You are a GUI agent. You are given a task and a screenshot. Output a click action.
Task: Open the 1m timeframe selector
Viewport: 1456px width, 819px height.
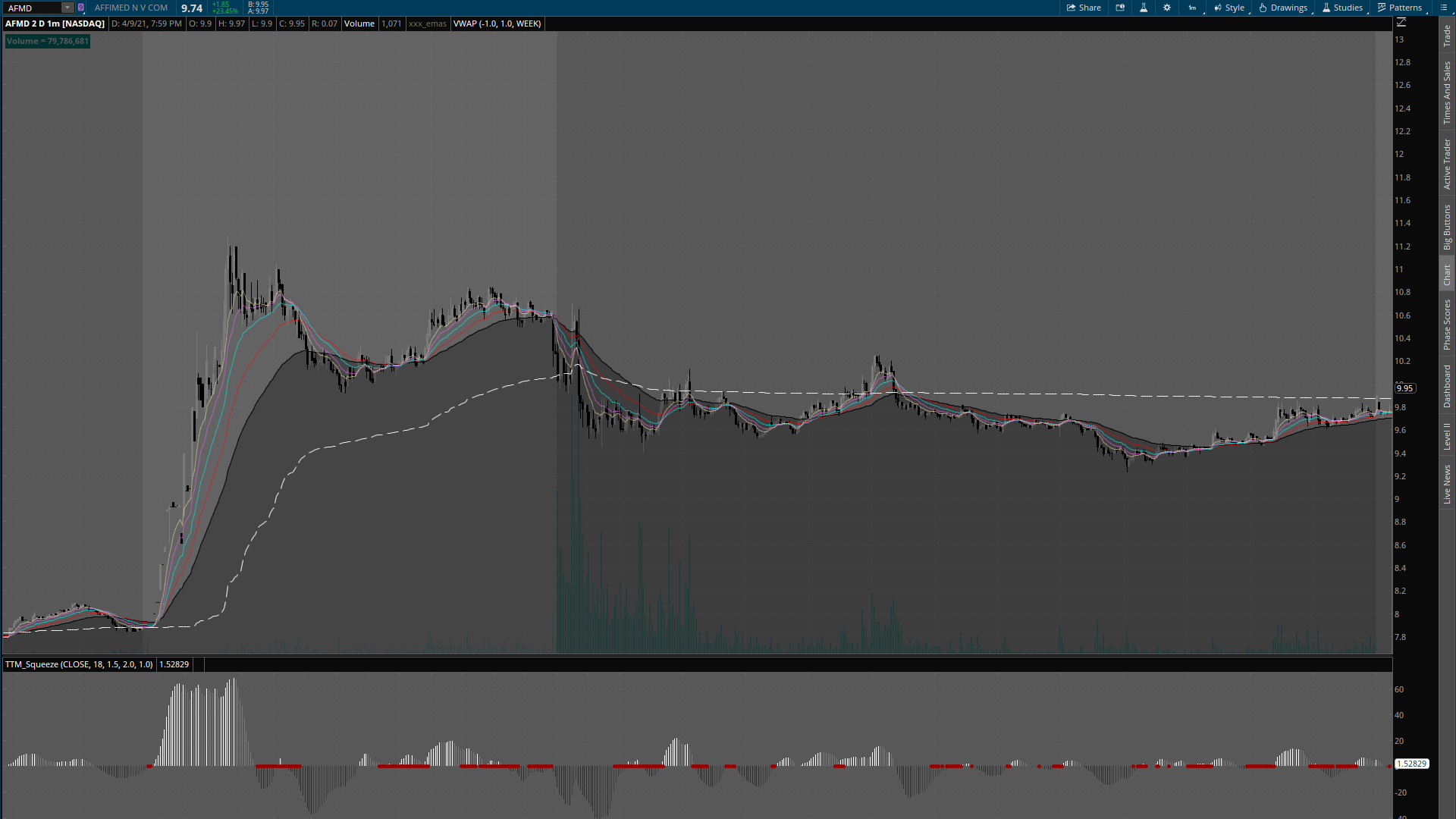click(1192, 8)
